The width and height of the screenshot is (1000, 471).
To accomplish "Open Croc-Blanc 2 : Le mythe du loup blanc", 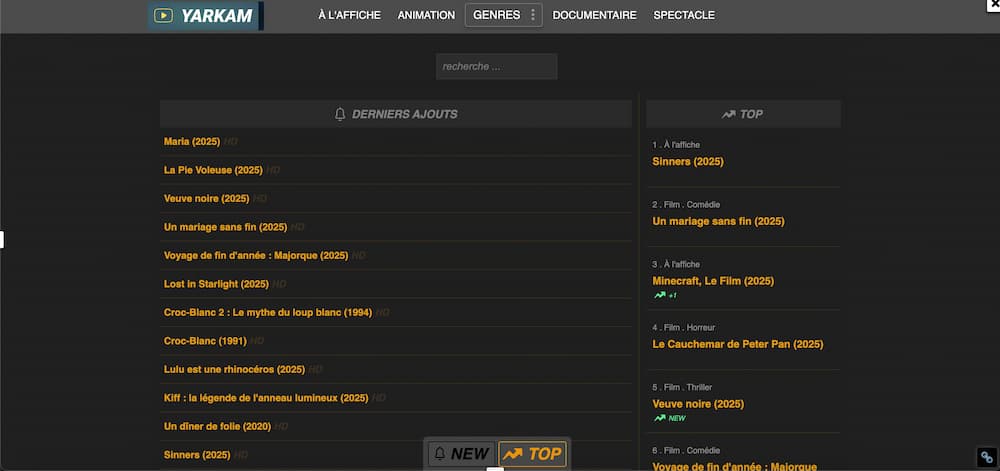I will coord(268,312).
